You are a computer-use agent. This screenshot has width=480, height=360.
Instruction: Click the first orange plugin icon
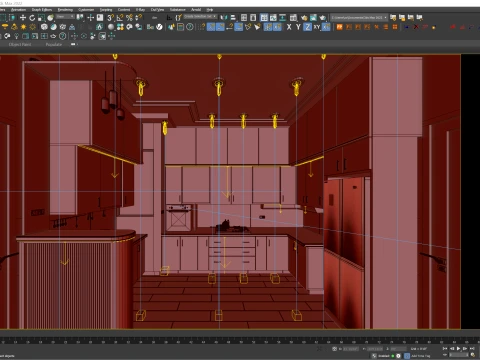[339, 27]
